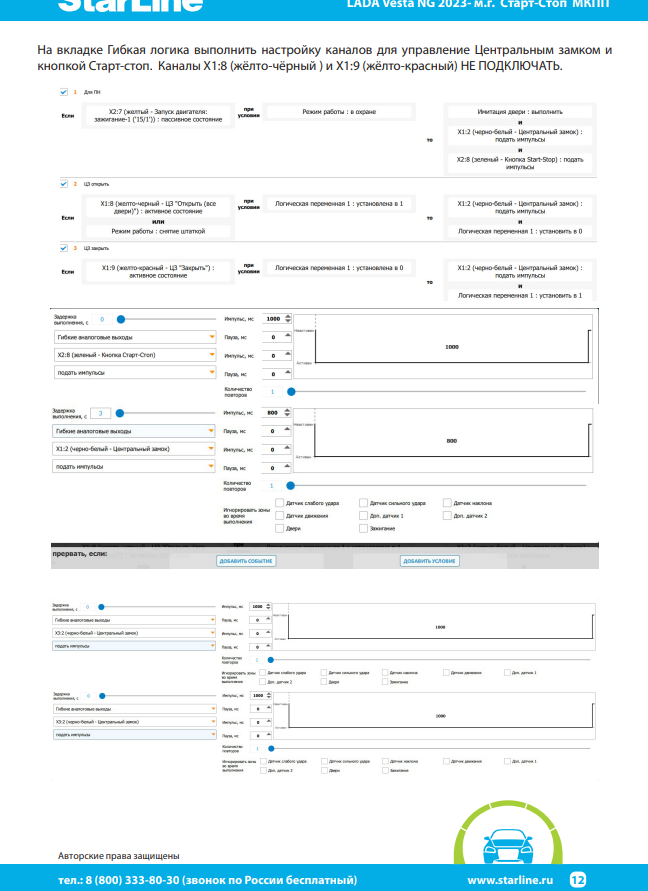
Task: Open 'подать импульсы' dropdown in the delay-3 block
Action: [134, 467]
